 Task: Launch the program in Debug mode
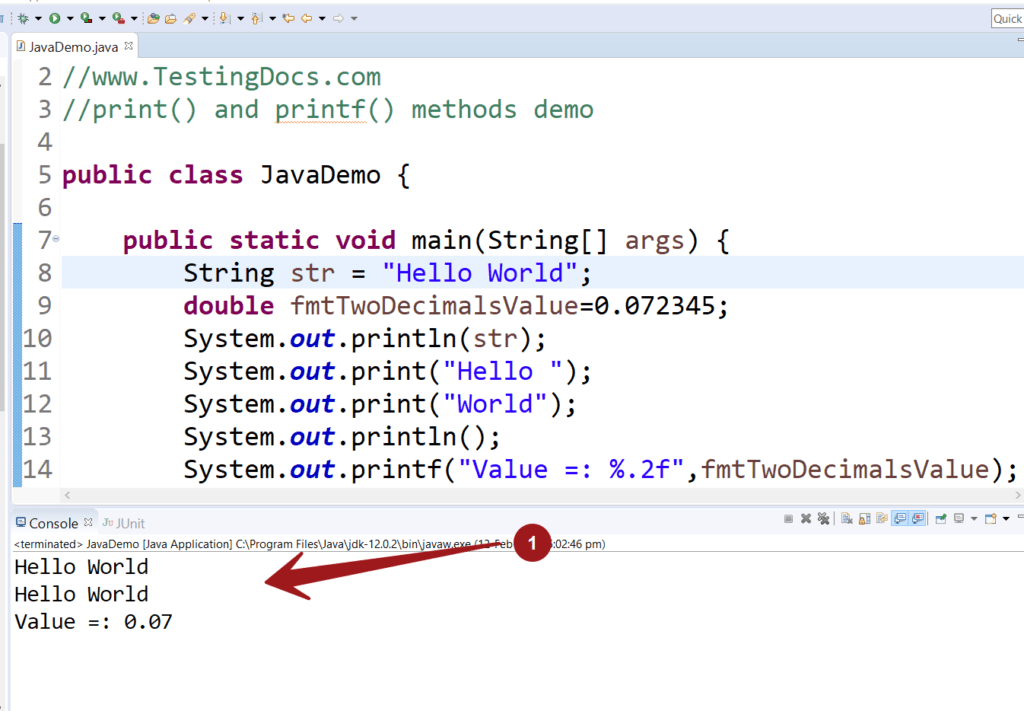(23, 17)
